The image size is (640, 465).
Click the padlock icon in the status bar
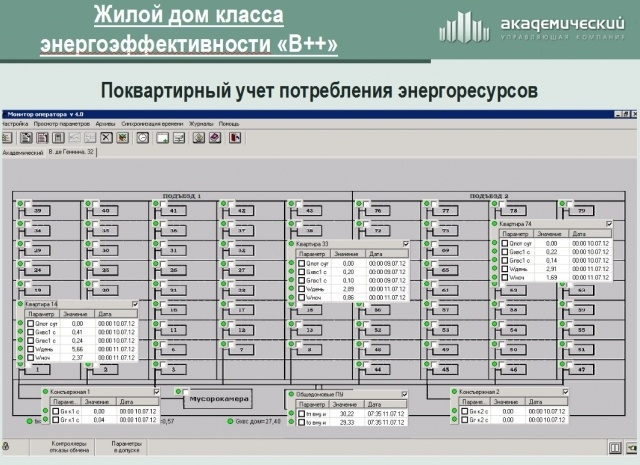pos(6,447)
